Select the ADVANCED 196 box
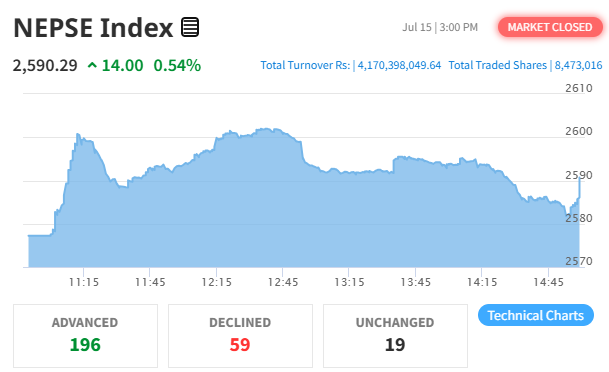Screen dimensions: 609x372 click(x=85, y=336)
